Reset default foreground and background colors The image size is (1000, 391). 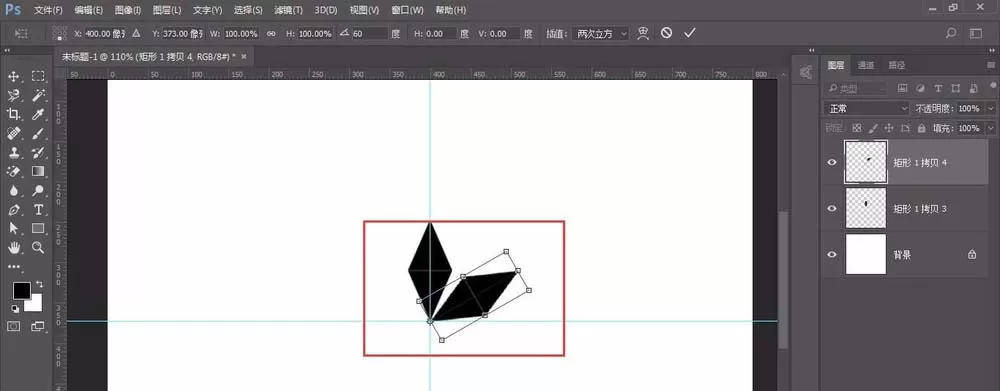14,309
